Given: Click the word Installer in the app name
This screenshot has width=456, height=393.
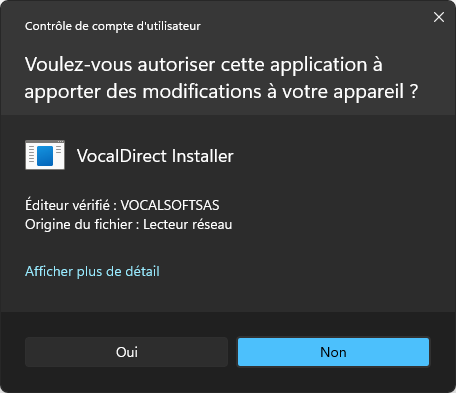Looking at the screenshot, I should coord(202,156).
